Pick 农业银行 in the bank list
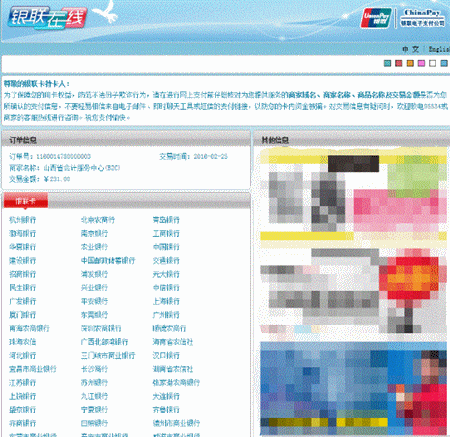The width and height of the screenshot is (450, 437). tap(94, 247)
